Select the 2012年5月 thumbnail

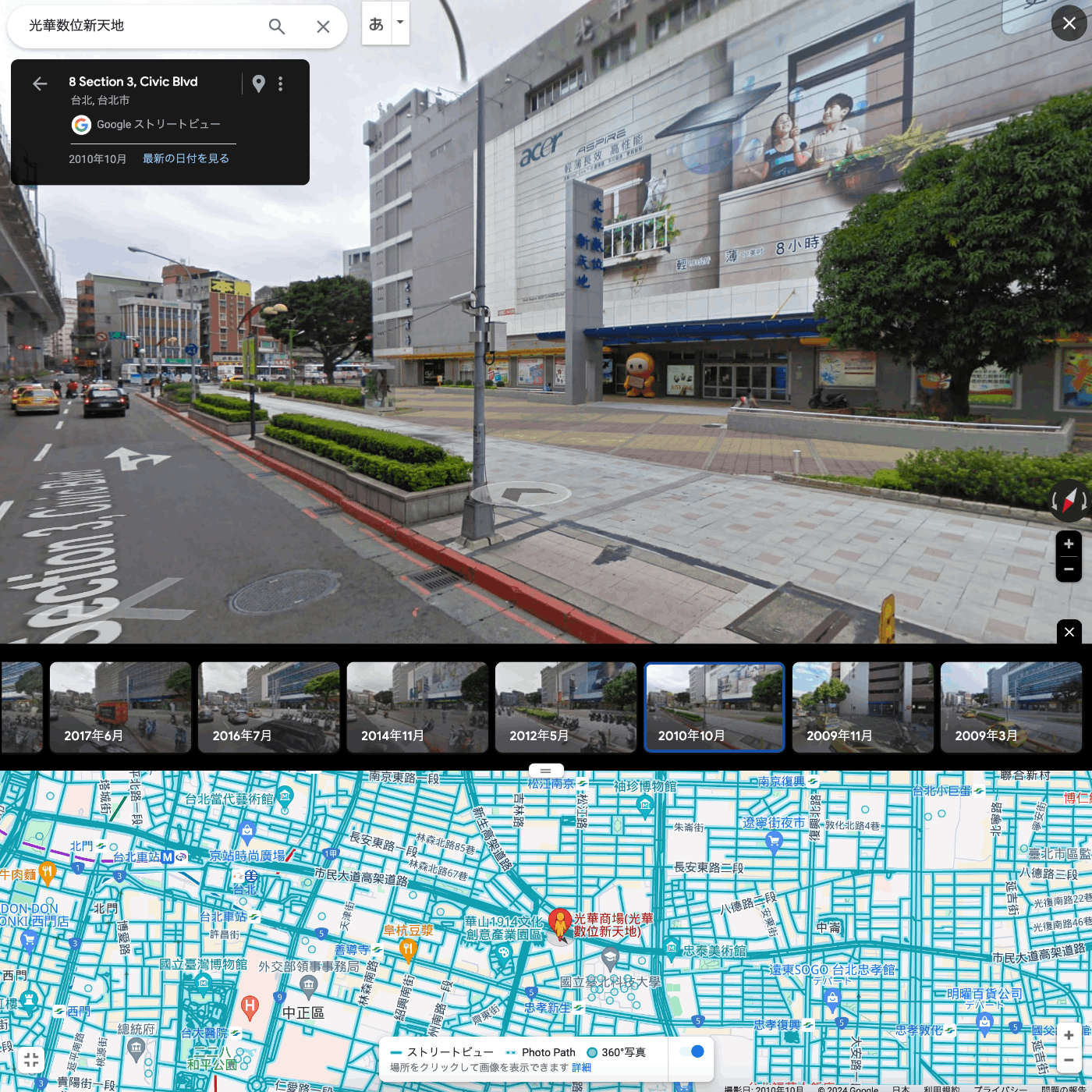click(565, 707)
